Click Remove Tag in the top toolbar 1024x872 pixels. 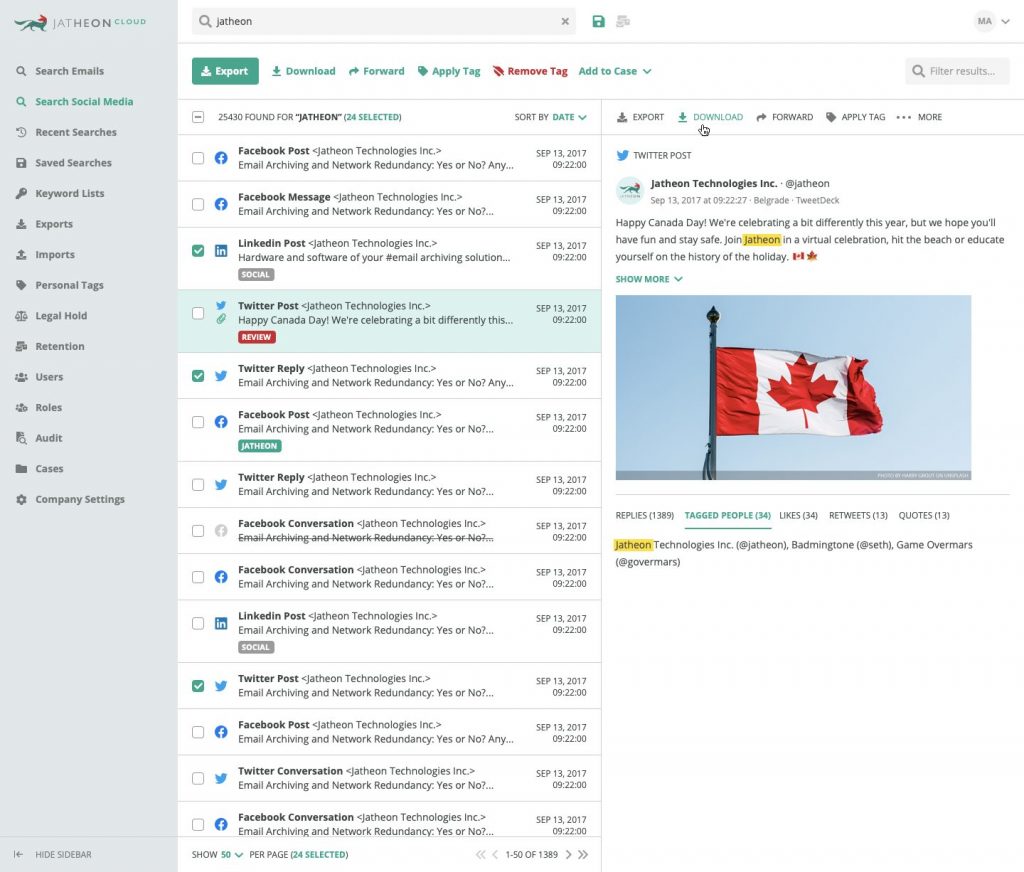(x=530, y=71)
